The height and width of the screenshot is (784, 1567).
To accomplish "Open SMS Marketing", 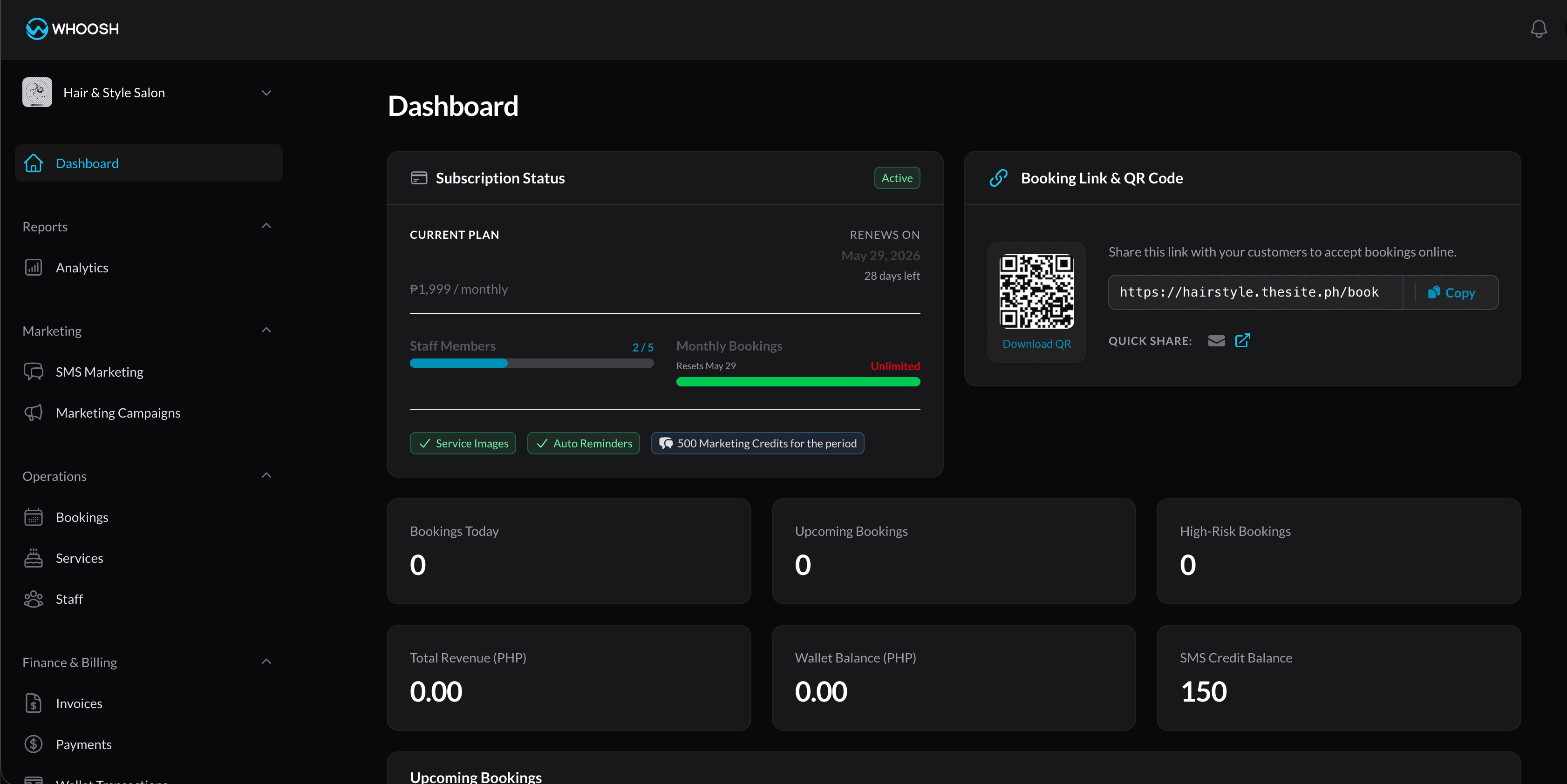I will point(100,372).
